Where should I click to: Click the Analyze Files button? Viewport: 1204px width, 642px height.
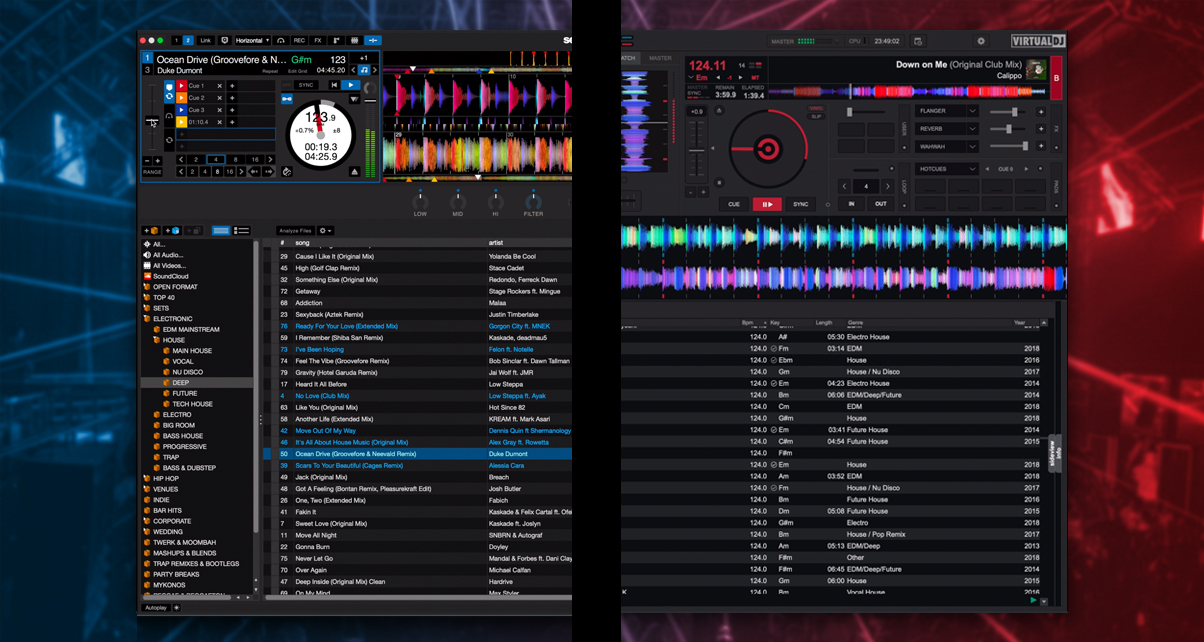click(x=295, y=231)
